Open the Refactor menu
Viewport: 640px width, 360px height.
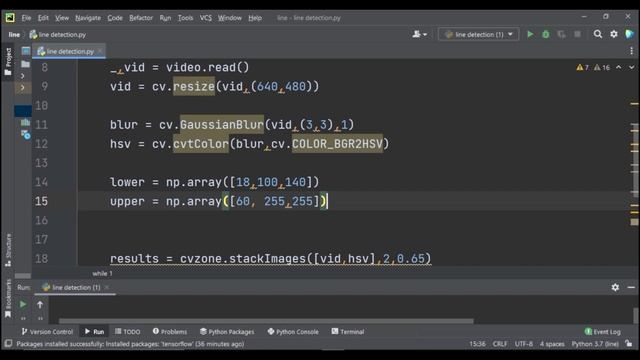coord(141,18)
